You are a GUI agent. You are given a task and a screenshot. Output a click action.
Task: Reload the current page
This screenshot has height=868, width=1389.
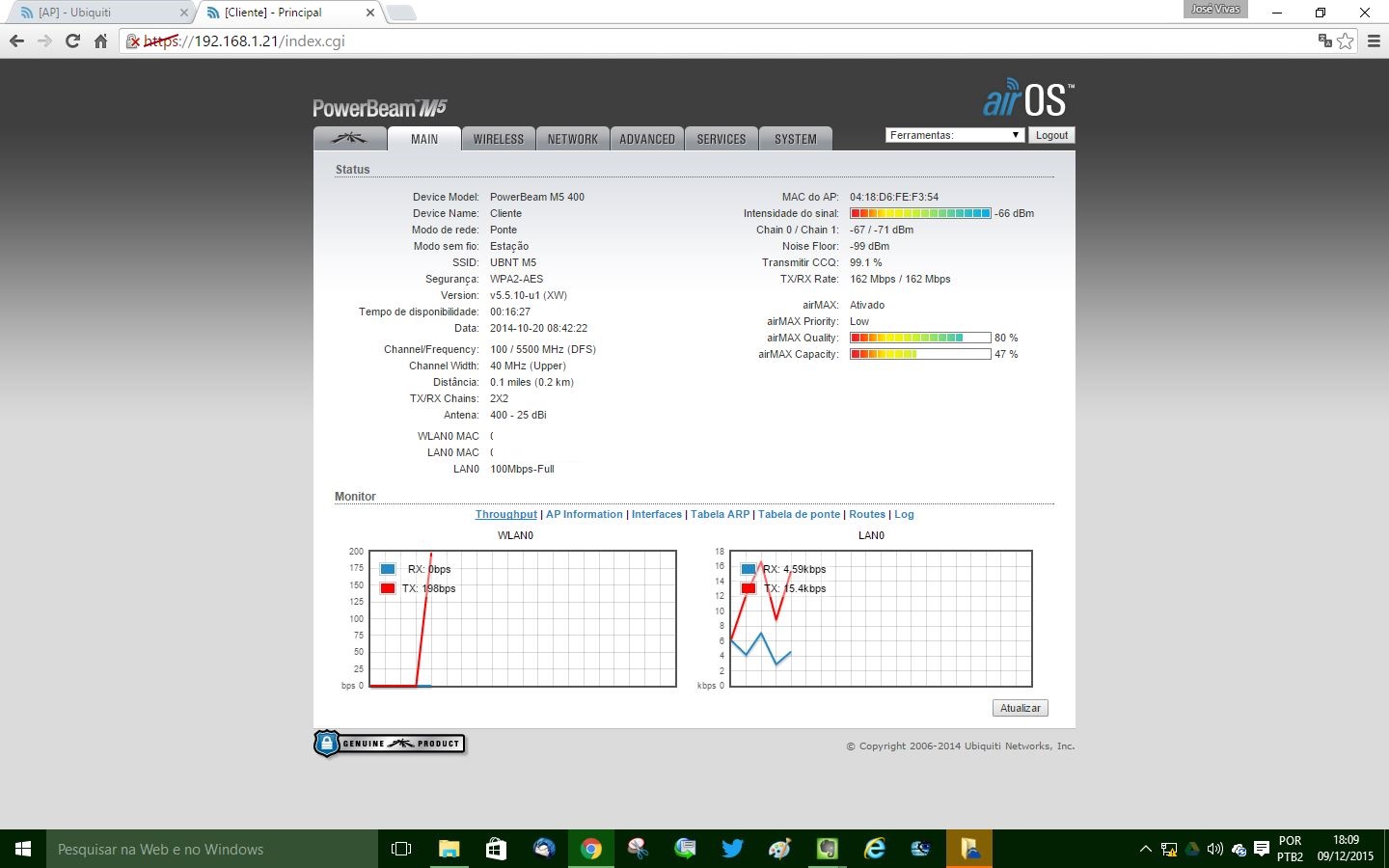(72, 41)
